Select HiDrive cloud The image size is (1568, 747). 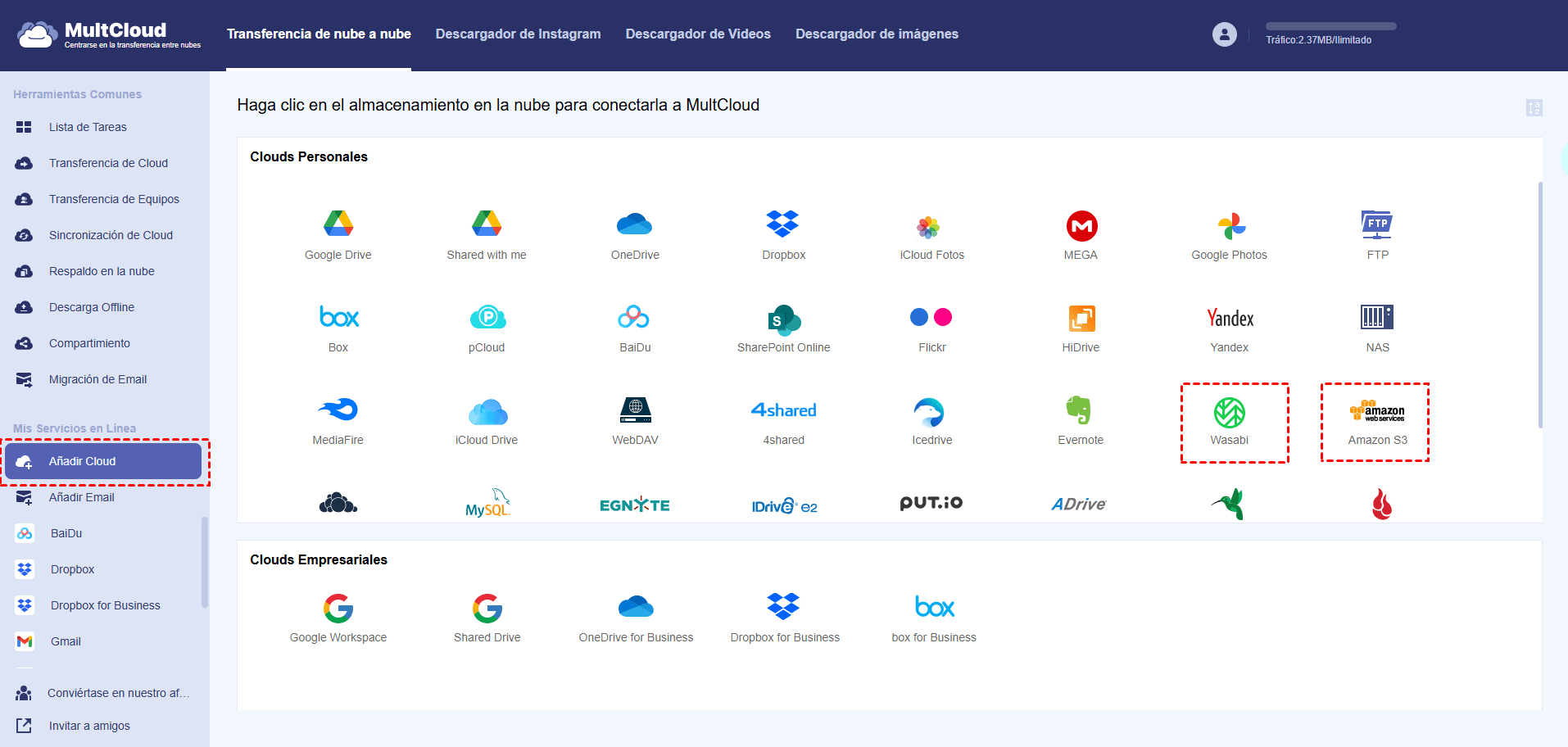pyautogui.click(x=1081, y=328)
